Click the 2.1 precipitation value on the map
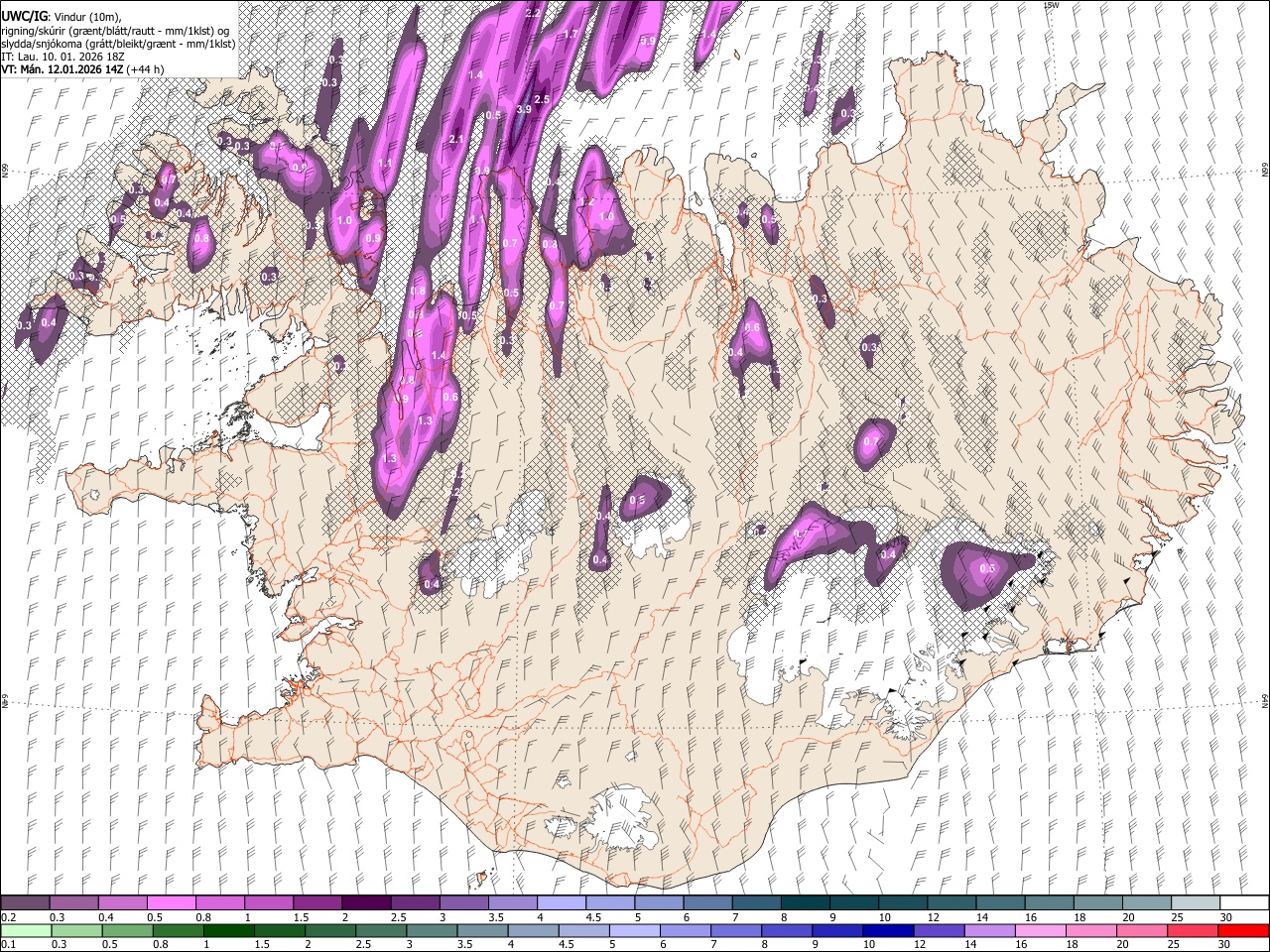1270x952 pixels. click(x=457, y=139)
